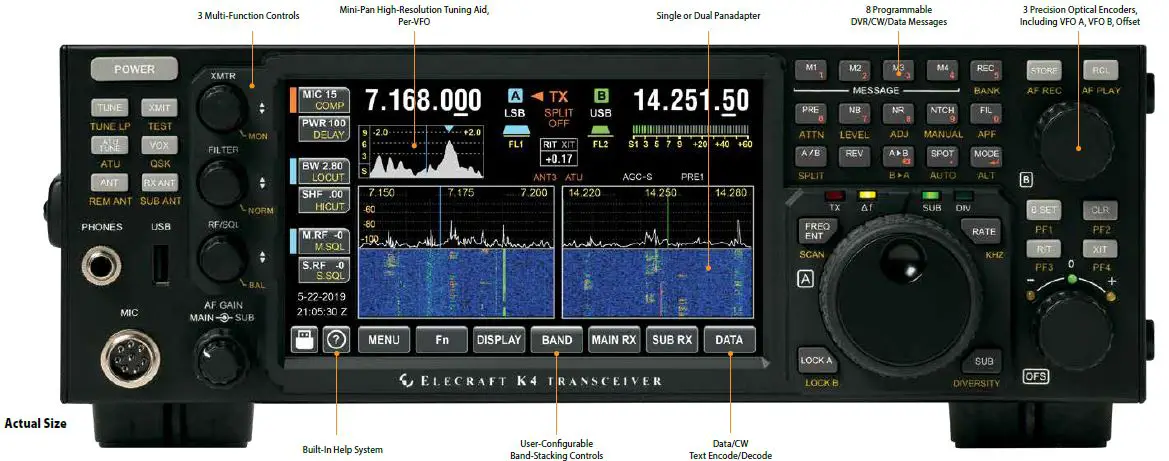Toggle noise reduction with the NR button

pyautogui.click(x=898, y=113)
